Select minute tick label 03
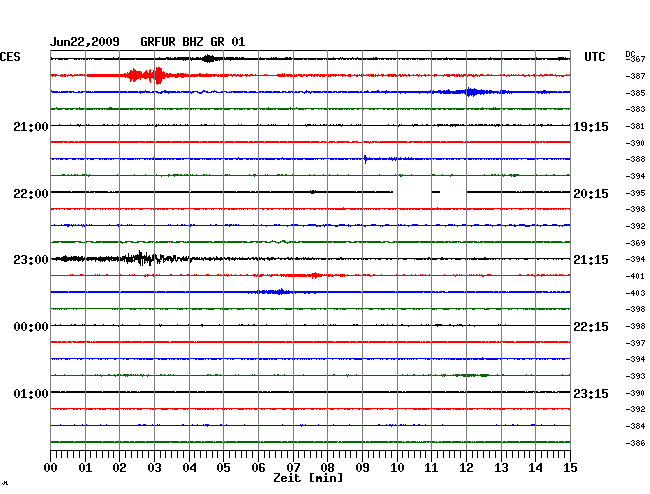This screenshot has height=494, width=650. click(x=154, y=467)
